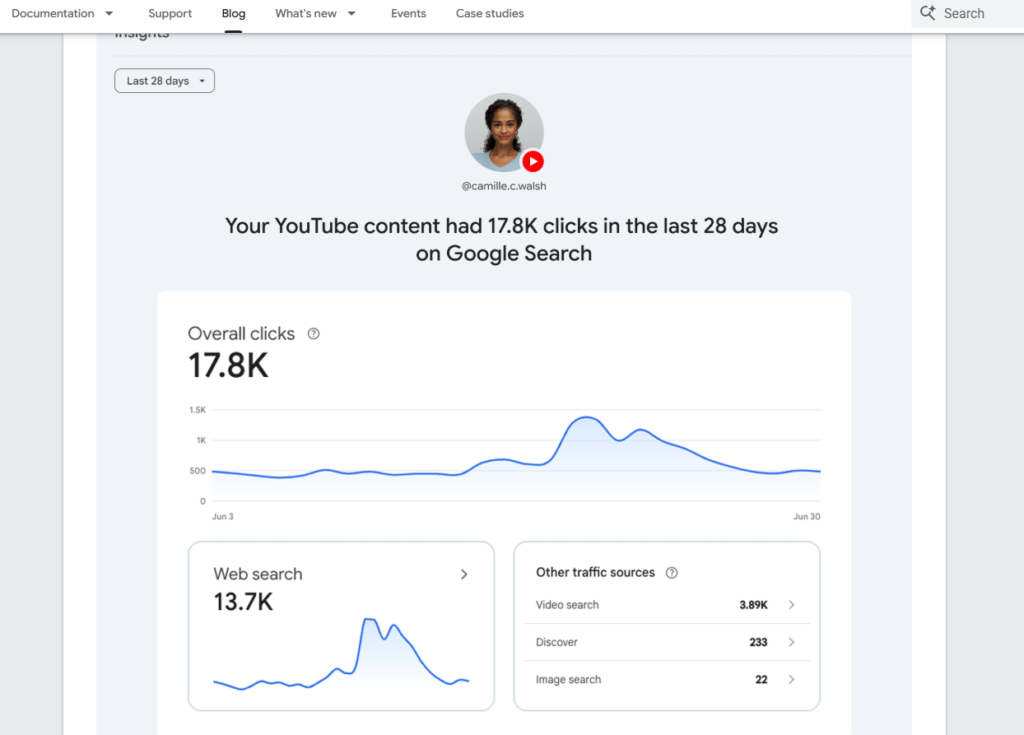Expand the What's new dropdown arrow
The width and height of the screenshot is (1024, 735).
tap(351, 13)
